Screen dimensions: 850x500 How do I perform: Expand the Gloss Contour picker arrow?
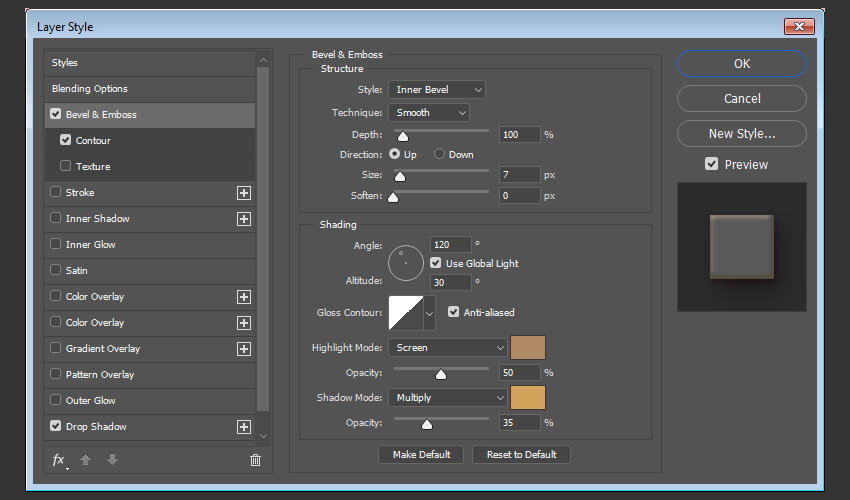click(430, 313)
